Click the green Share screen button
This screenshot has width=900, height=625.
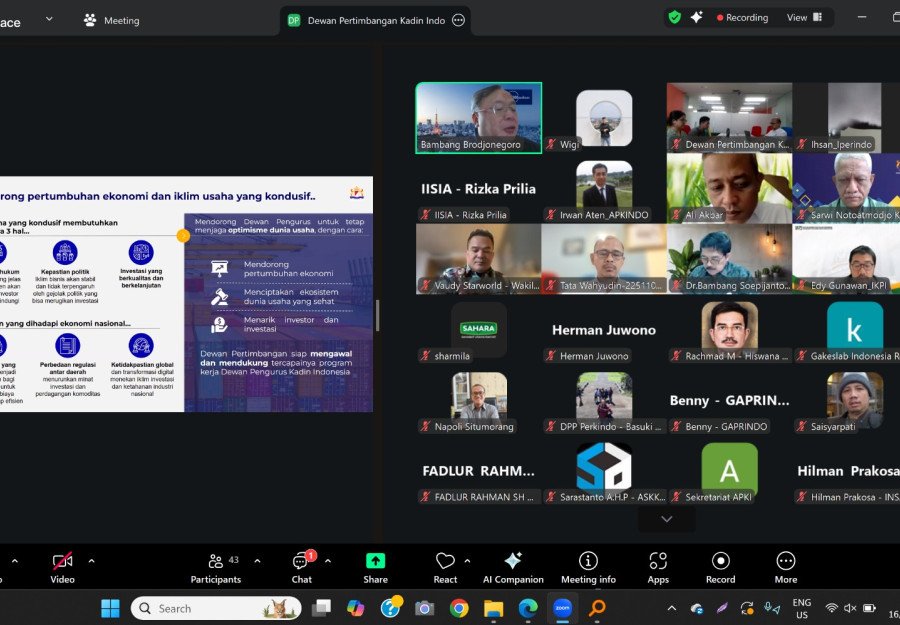point(376,566)
